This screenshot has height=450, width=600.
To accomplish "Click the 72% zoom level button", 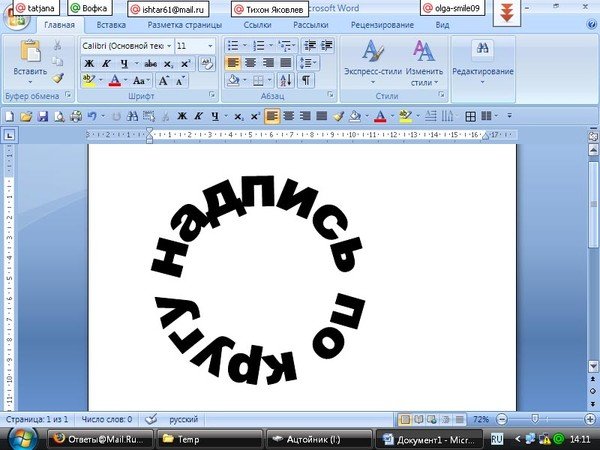I will pos(481,419).
